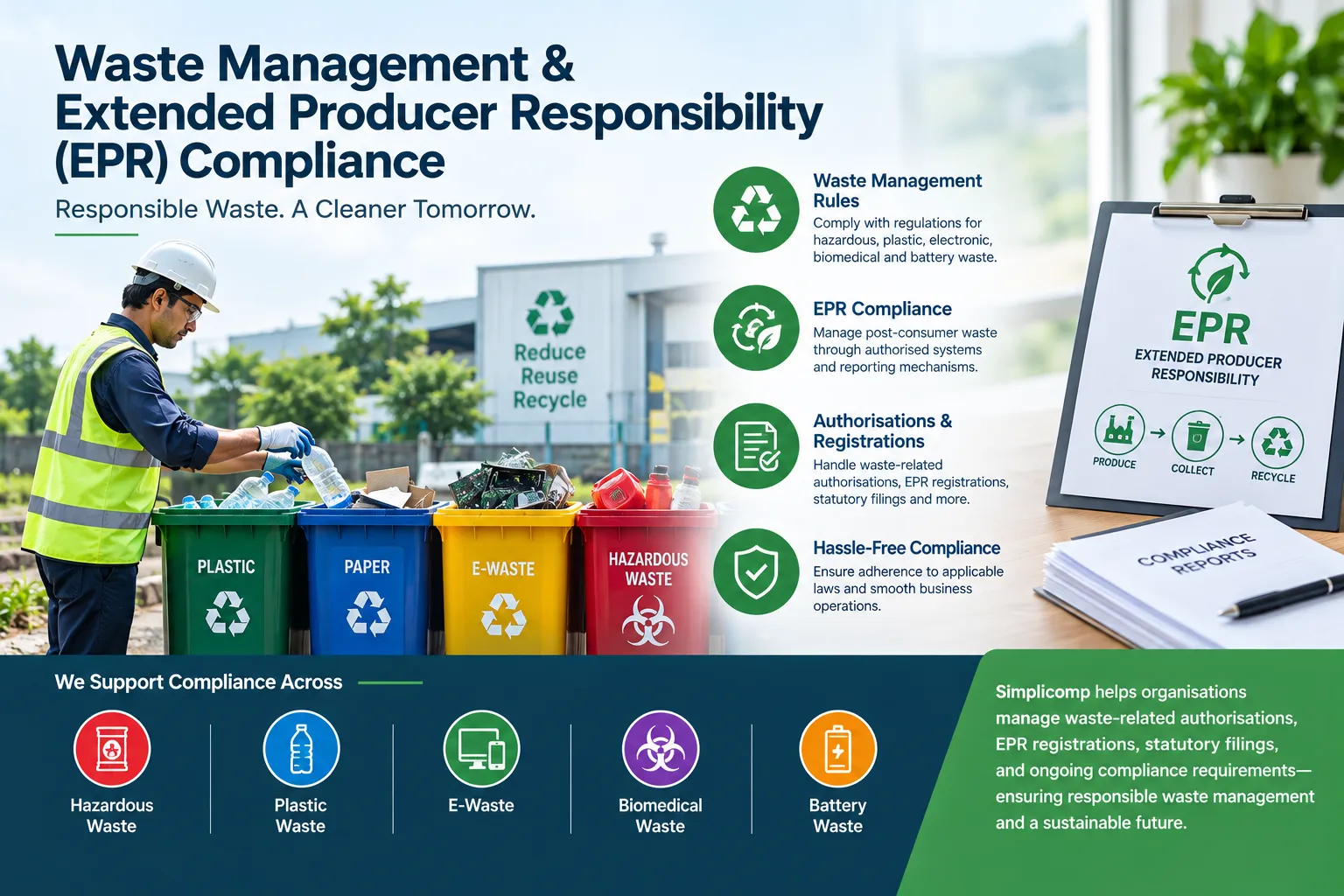
Task: Select the orange Battery Waste icon
Action: point(837,749)
